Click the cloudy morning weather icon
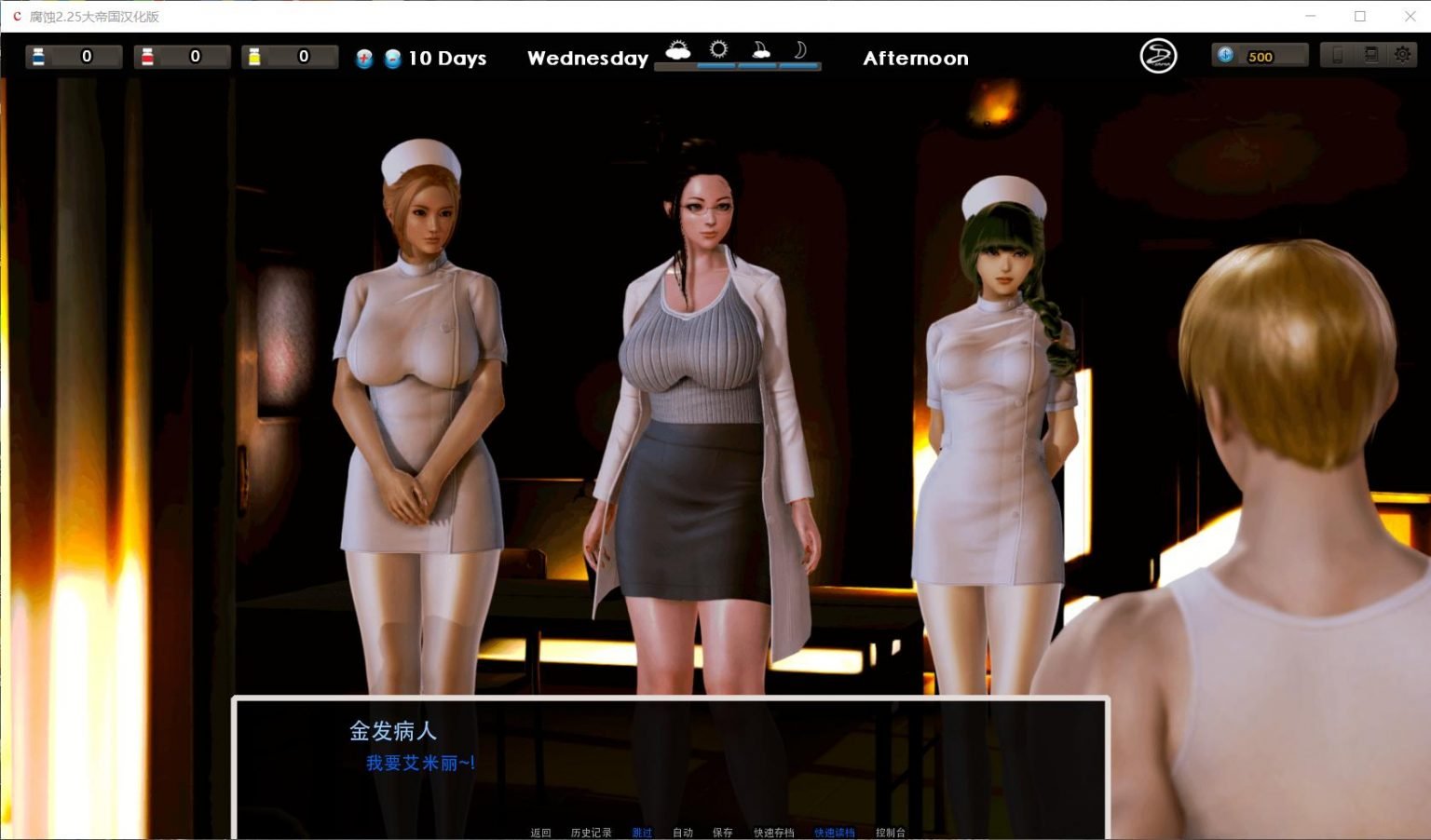Screen dimensions: 1431x840 click(678, 49)
